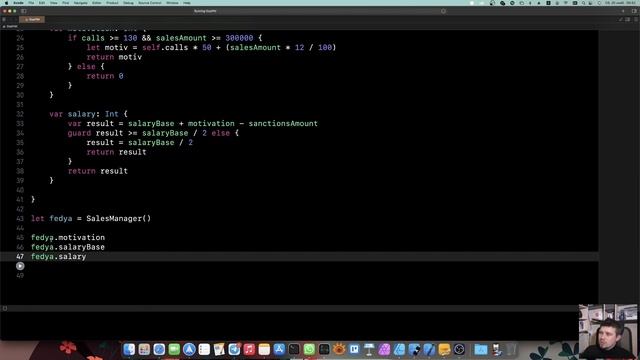Toggle the debug area button at bottom left
Screen dimensions: 640x360
coord(5,308)
